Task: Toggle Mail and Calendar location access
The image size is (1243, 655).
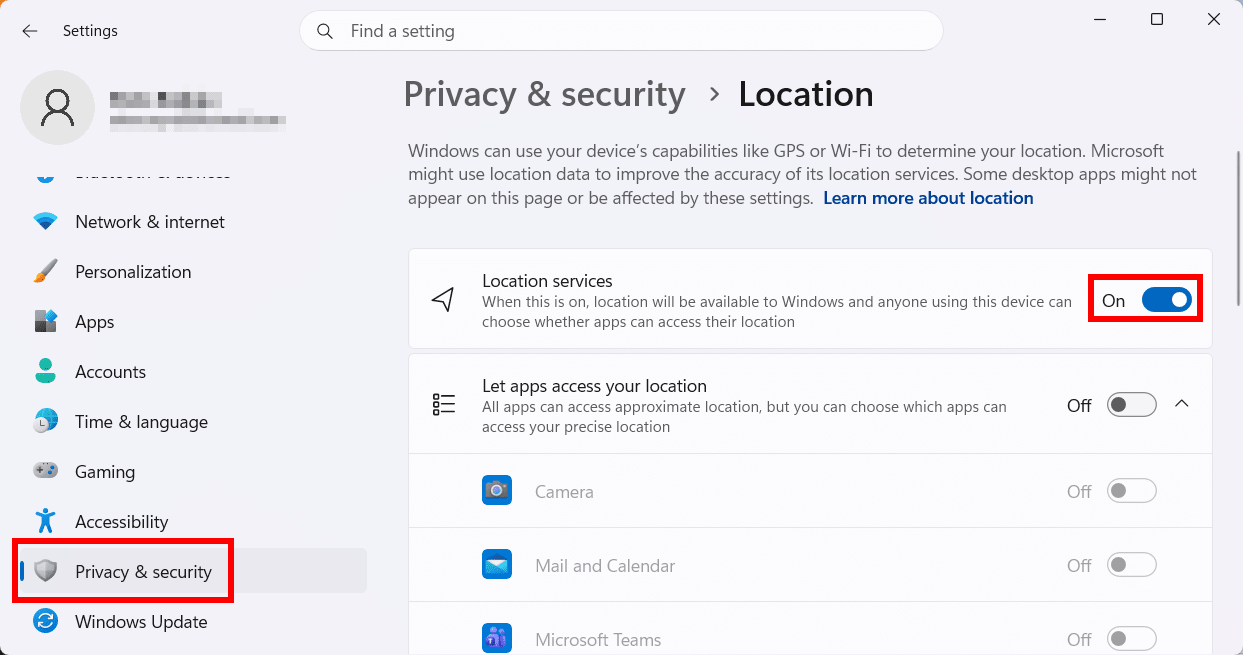Action: 1132,565
